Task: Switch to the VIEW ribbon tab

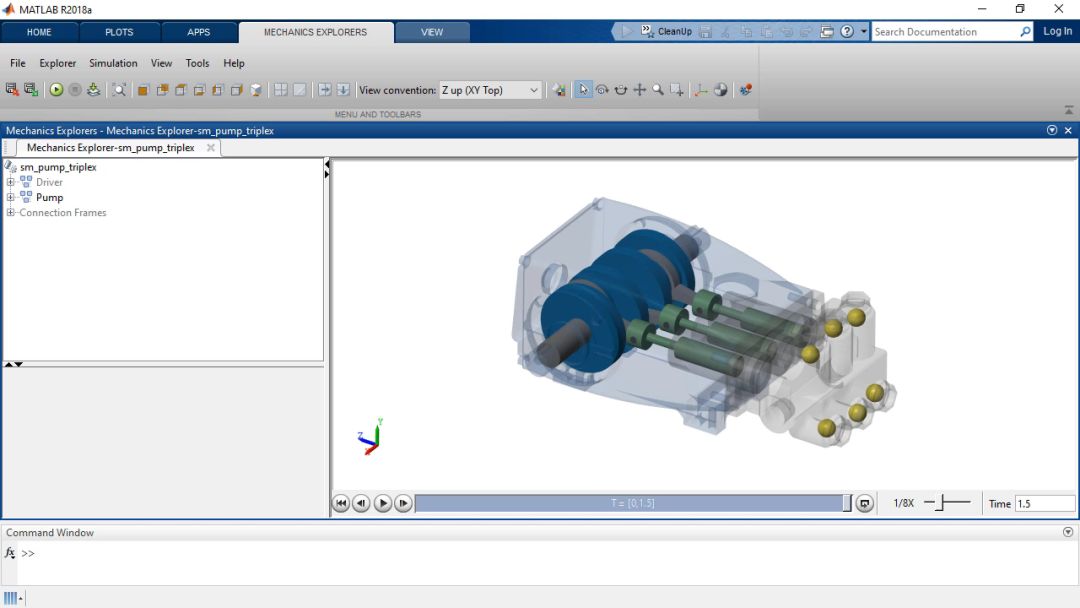Action: 432,32
